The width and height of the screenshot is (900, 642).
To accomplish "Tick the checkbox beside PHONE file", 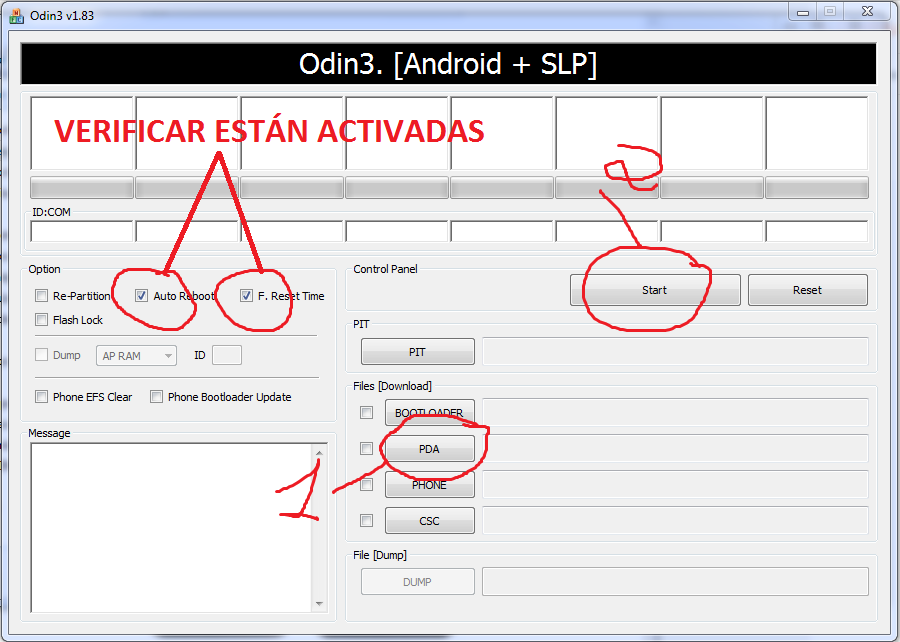I will tap(366, 485).
